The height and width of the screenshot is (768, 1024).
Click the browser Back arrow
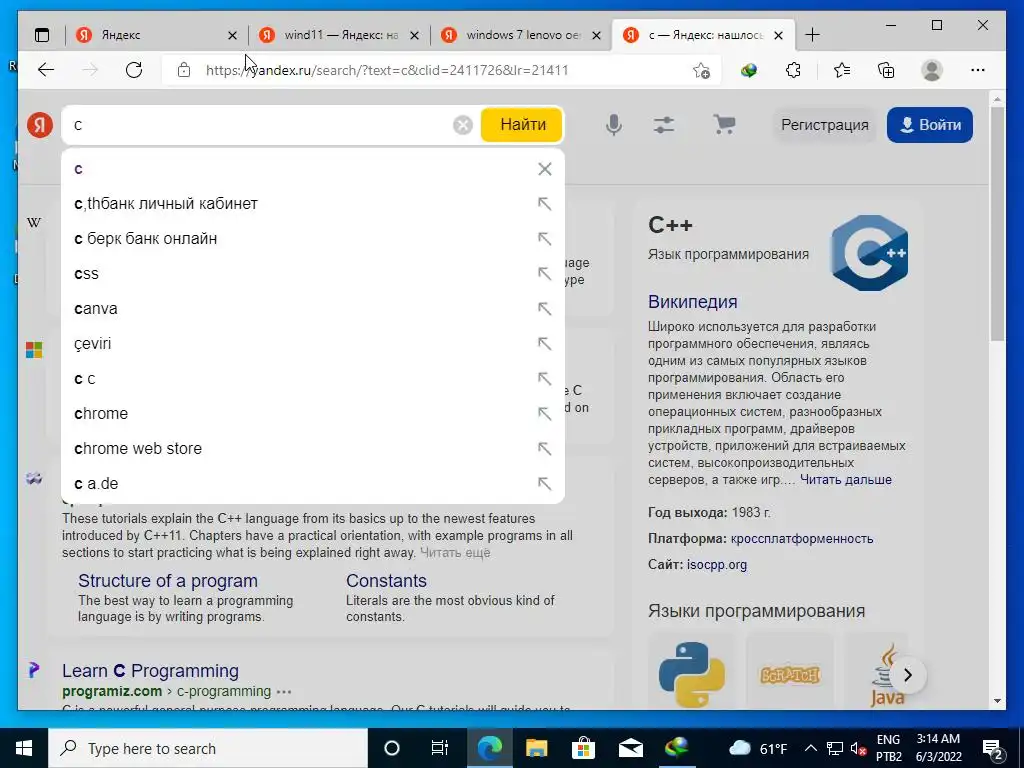(x=46, y=70)
